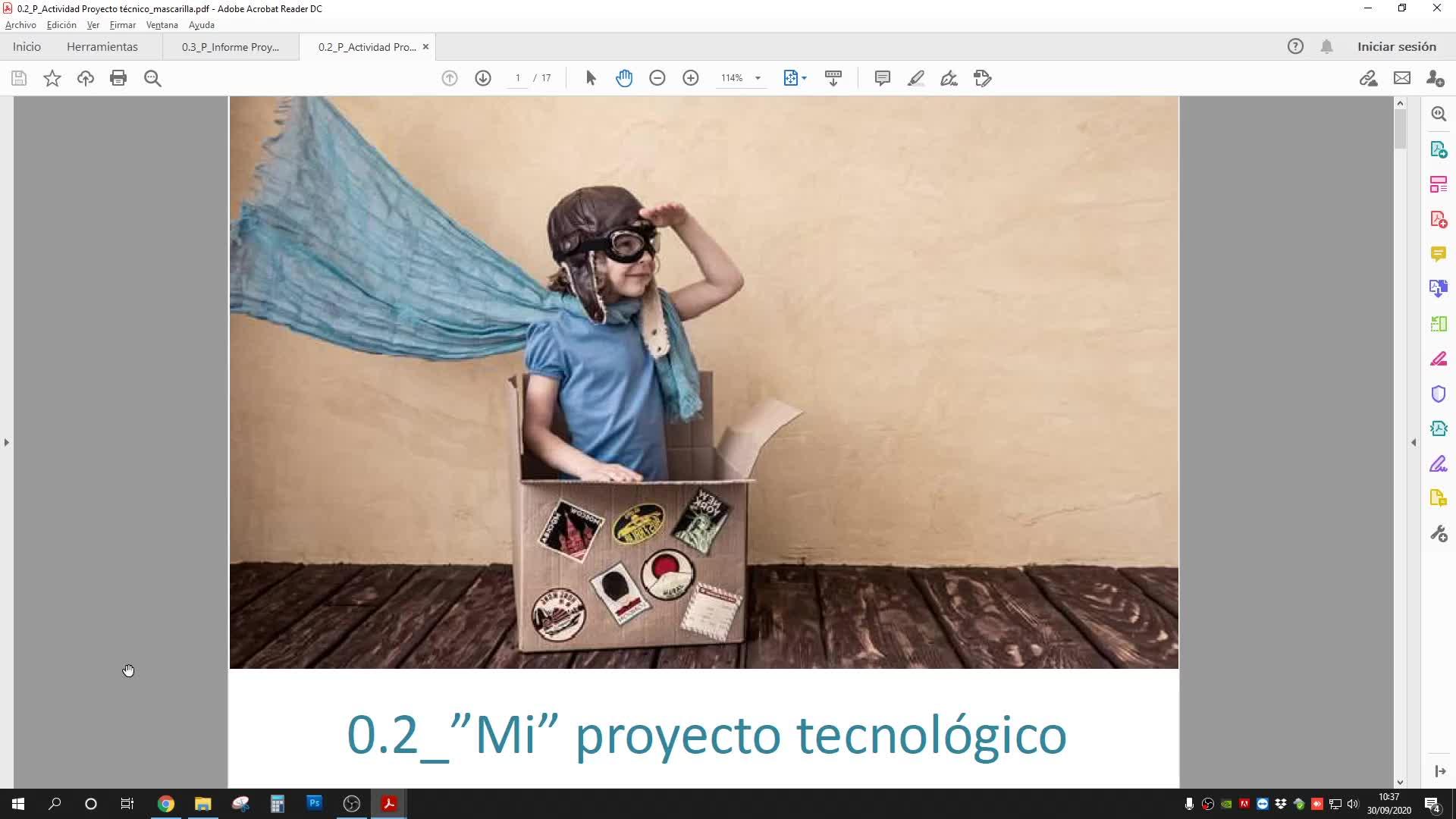This screenshot has height=819, width=1456.
Task: Open the Herramientas view
Action: tap(102, 47)
